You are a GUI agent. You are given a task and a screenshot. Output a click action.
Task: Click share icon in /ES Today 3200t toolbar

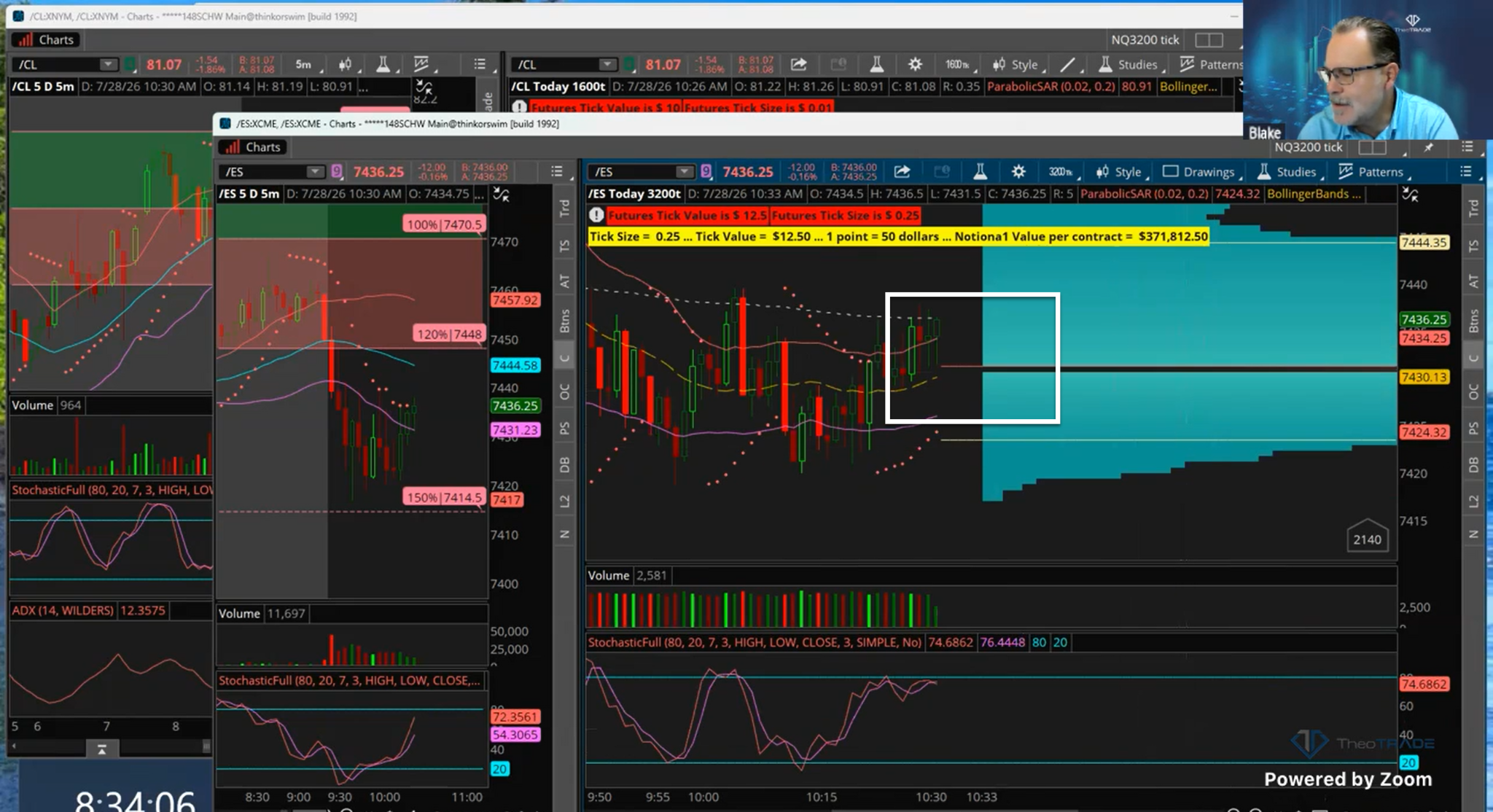903,171
